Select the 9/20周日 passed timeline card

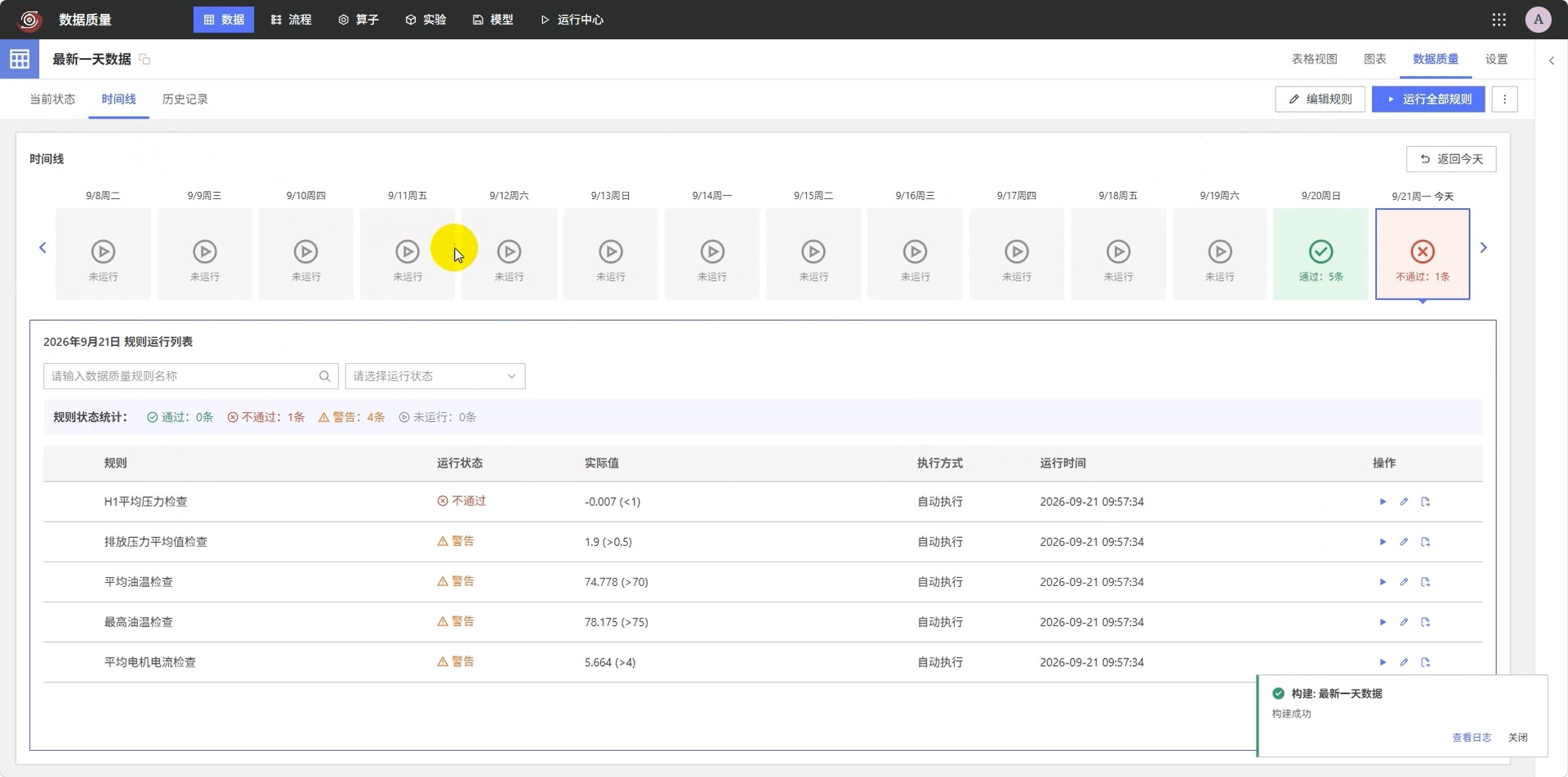1321,254
